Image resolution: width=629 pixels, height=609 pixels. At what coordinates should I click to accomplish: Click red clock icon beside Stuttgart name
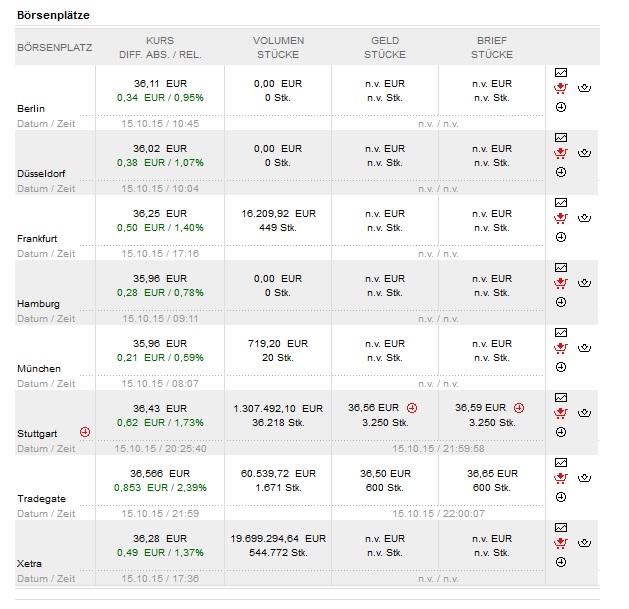pyautogui.click(x=85, y=432)
